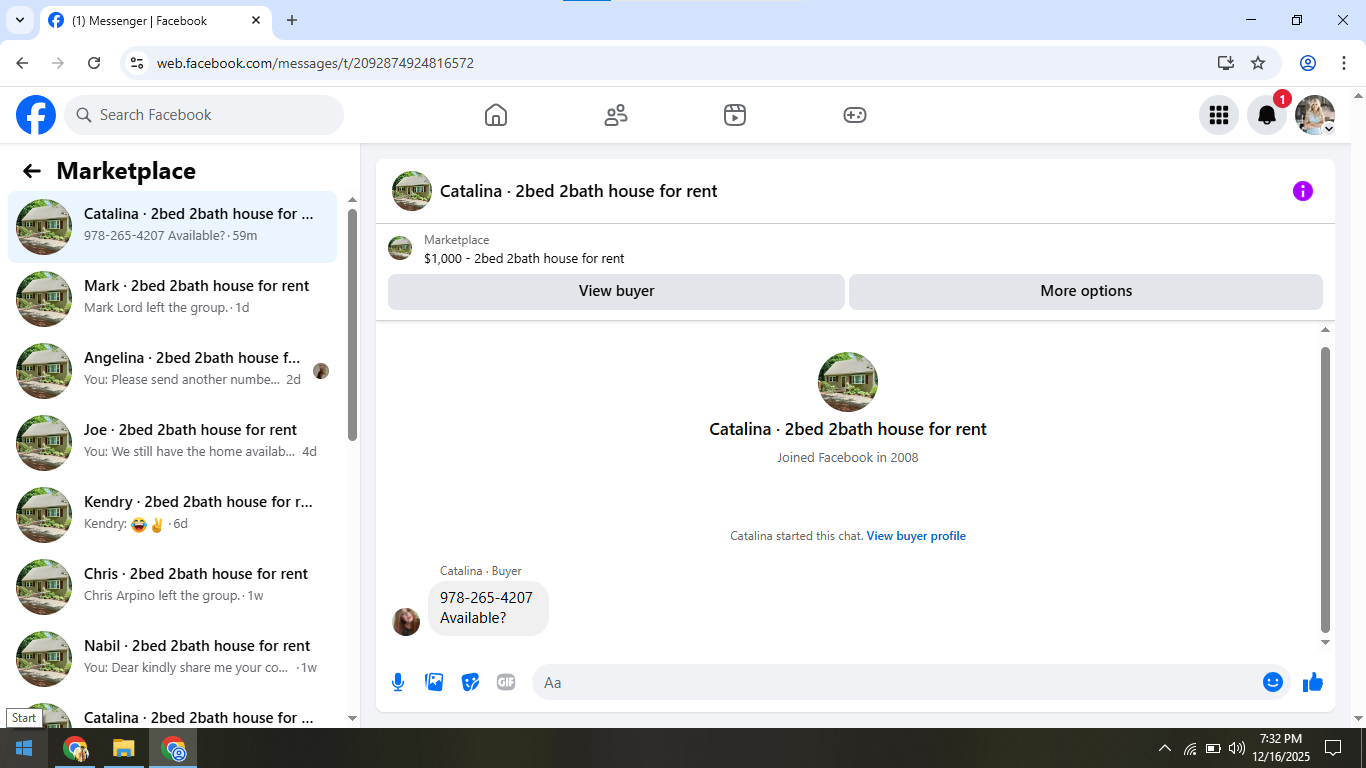Open a new browser tab

[292, 20]
